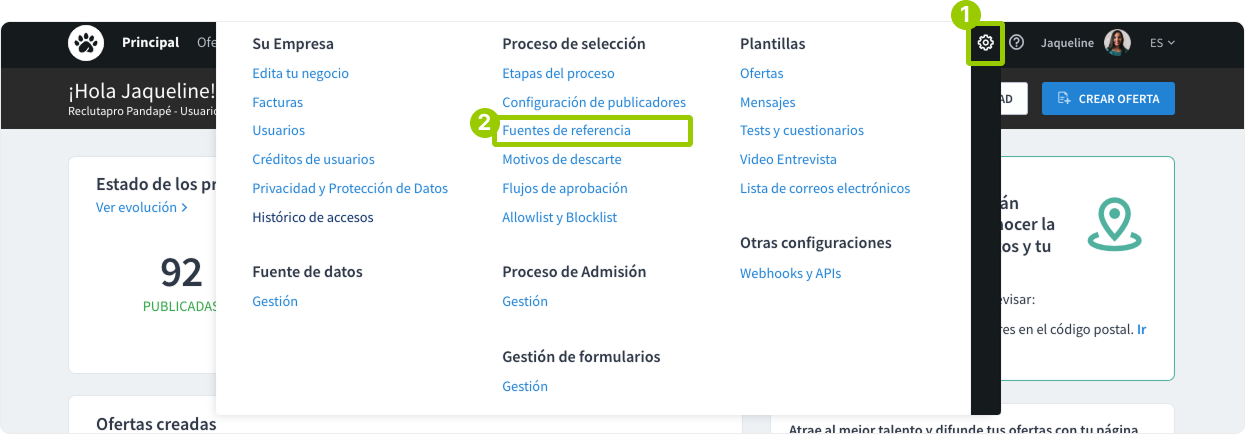Screen dimensions: 1245x434
Task: Open Privacidad y Protección de Datos
Action: point(350,188)
